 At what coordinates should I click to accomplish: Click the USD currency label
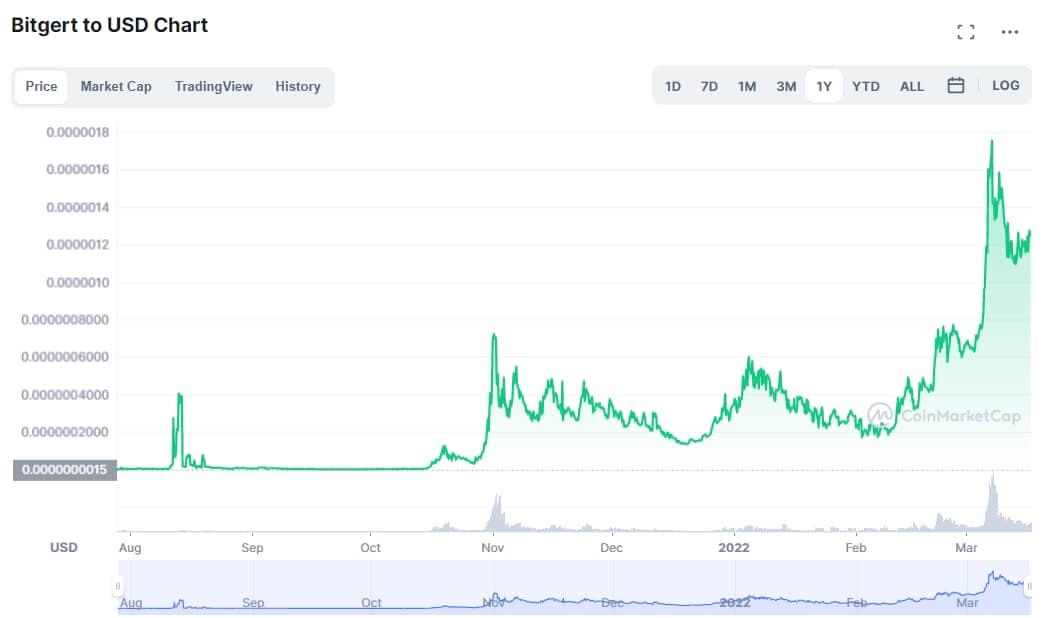click(x=64, y=548)
